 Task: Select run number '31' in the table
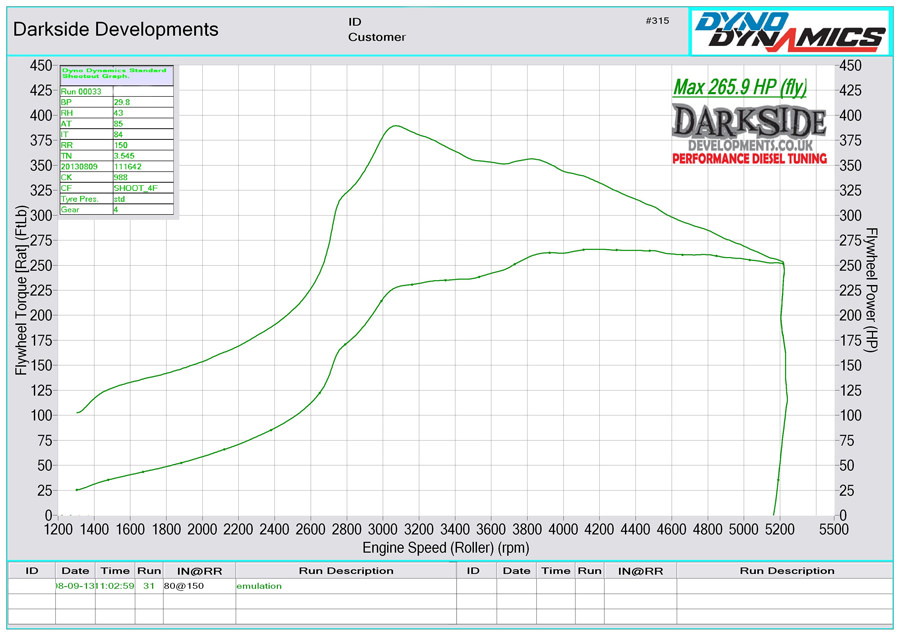(149, 586)
